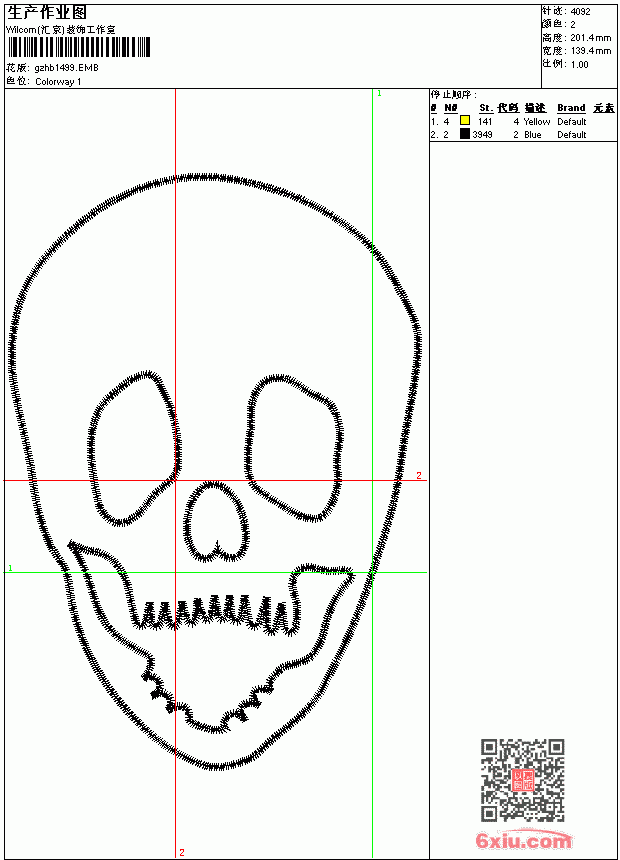Click the 6xiu.com watermark link

(x=523, y=840)
